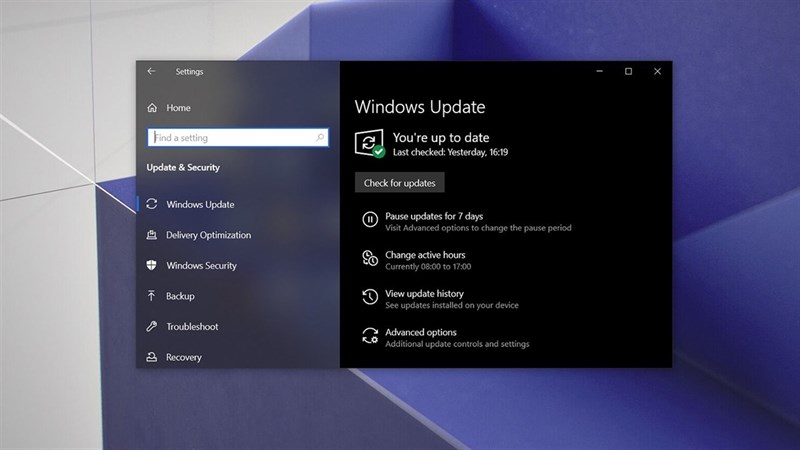The image size is (800, 450).
Task: Focus the Find a setting search box
Action: pyautogui.click(x=230, y=138)
